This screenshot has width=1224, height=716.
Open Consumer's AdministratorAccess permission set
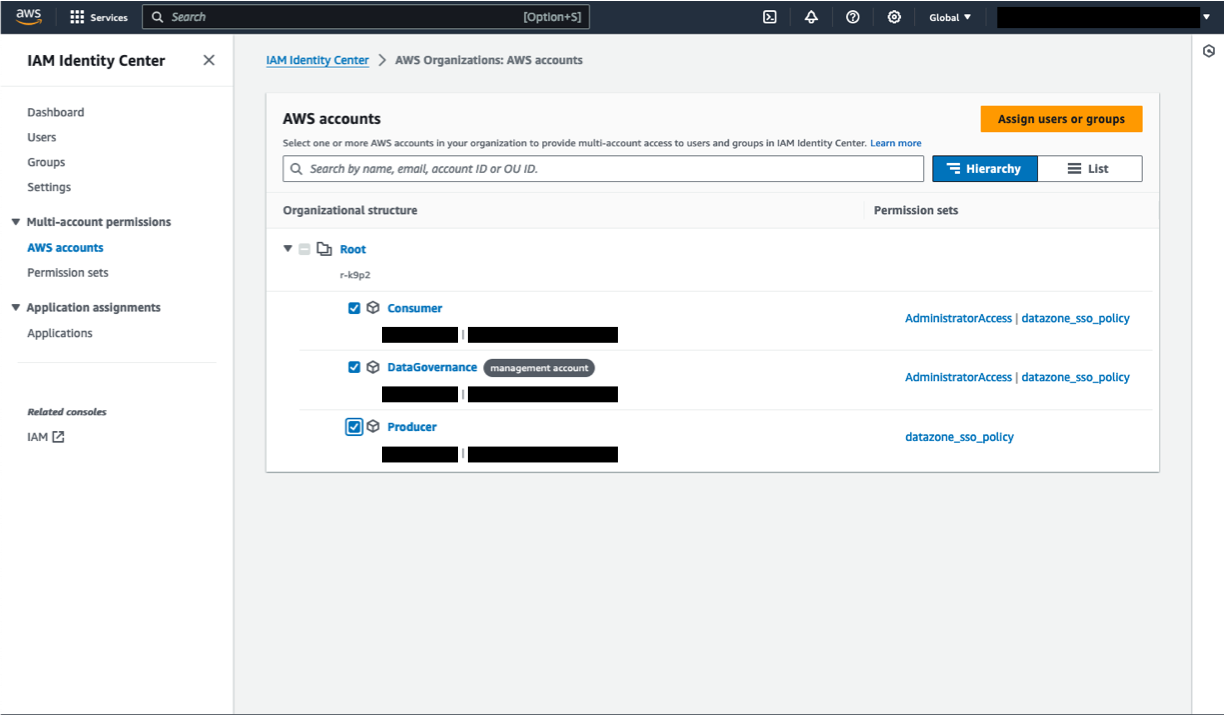click(958, 318)
